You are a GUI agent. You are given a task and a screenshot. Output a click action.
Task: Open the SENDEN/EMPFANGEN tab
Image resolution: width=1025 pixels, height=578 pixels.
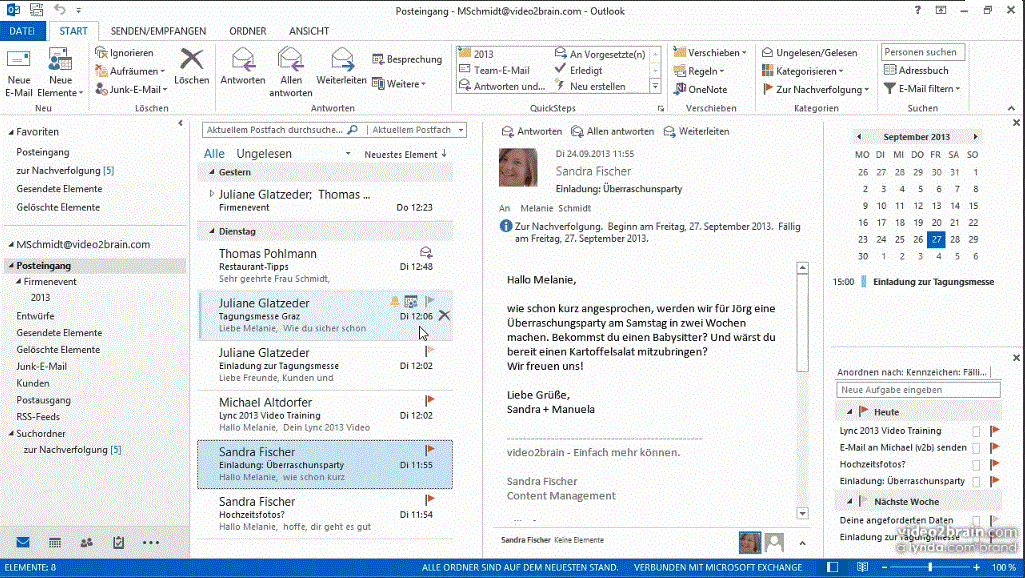tap(158, 31)
